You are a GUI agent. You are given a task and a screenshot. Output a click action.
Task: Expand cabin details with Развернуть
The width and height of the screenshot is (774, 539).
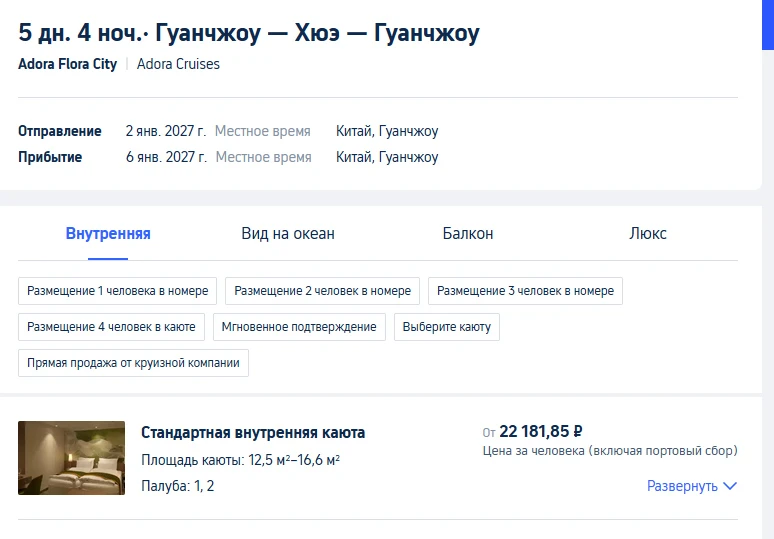click(x=692, y=486)
